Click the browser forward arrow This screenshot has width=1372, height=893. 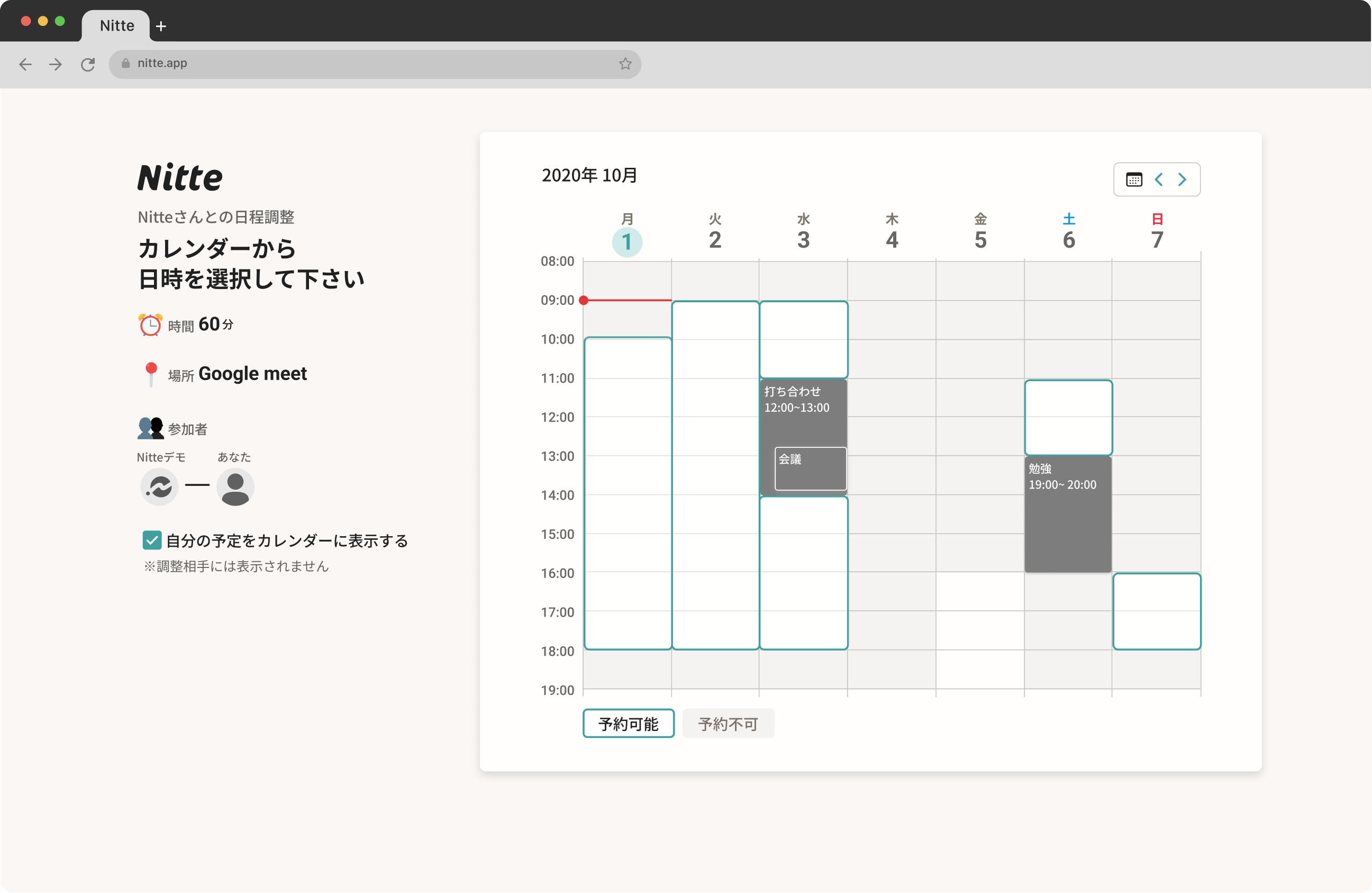coord(56,64)
